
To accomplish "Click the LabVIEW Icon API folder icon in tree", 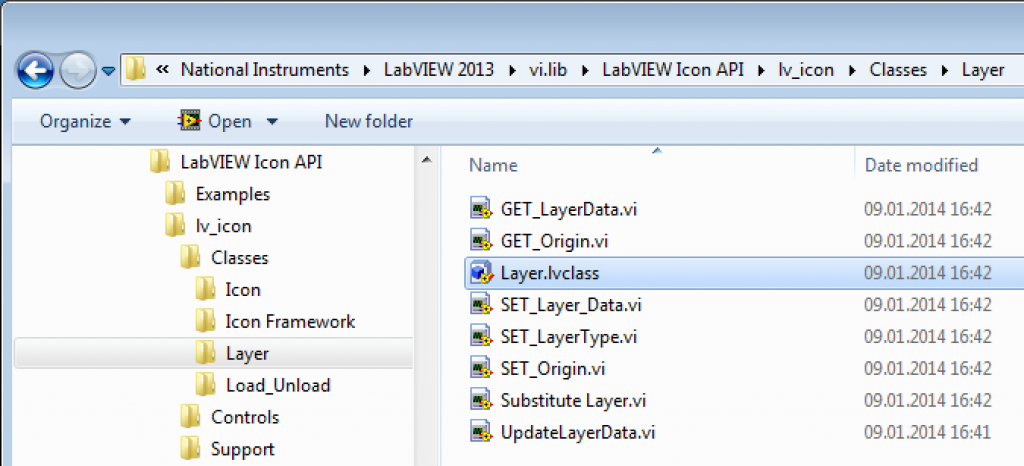I will coord(159,161).
